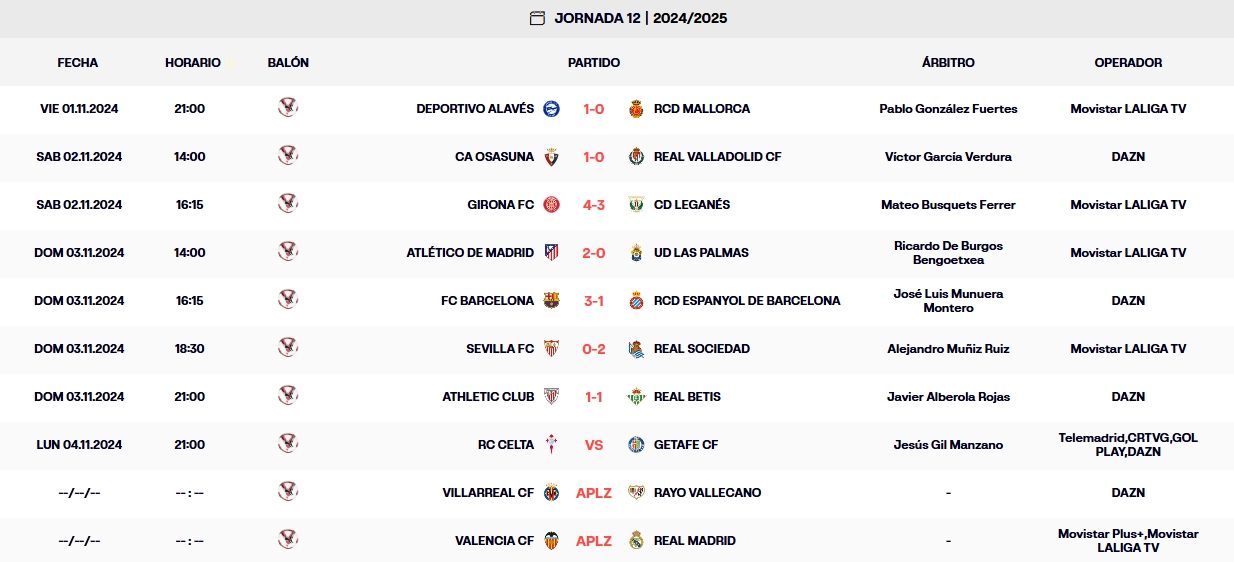Click the FECHA column header
Screen dimensions: 1234x562
78,63
